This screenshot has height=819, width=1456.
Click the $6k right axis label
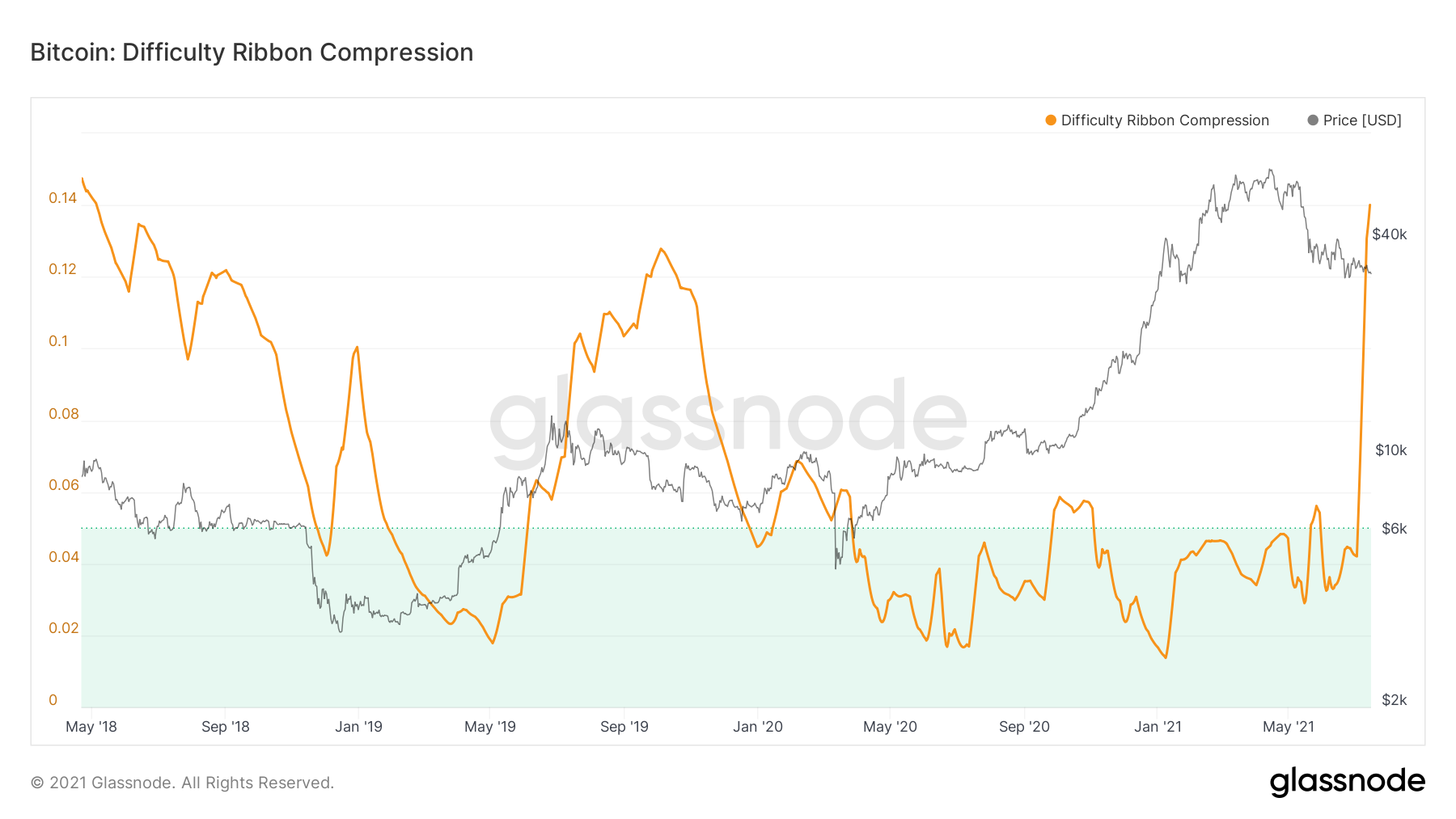click(x=1395, y=529)
